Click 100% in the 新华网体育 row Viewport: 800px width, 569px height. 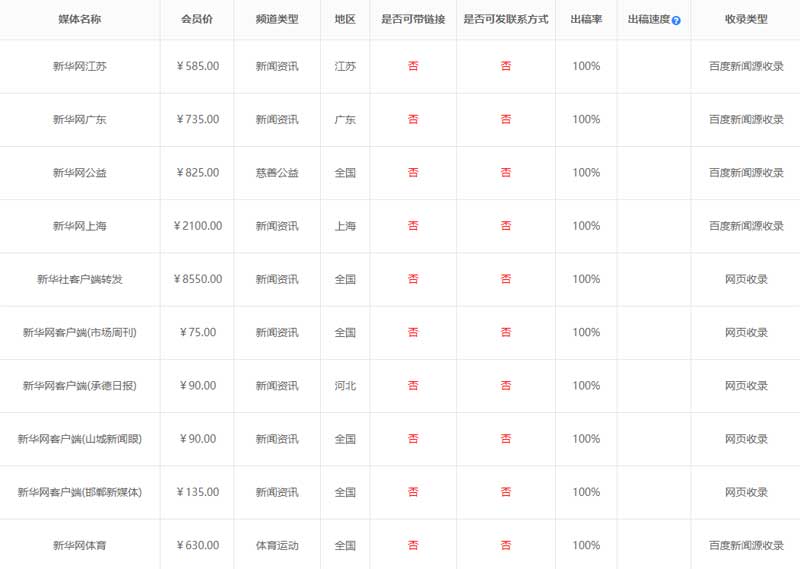[x=586, y=546]
